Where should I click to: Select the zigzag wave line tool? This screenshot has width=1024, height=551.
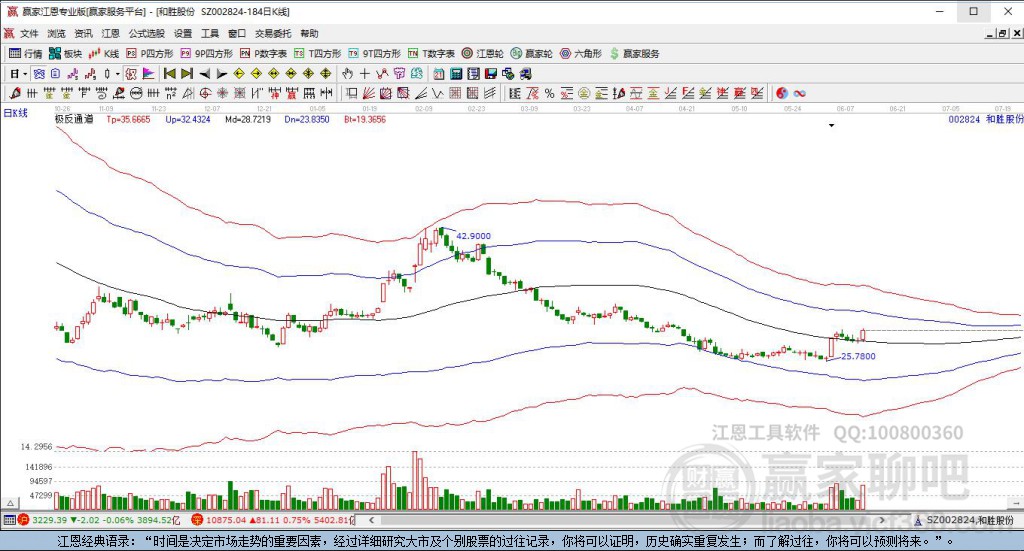pos(438,93)
